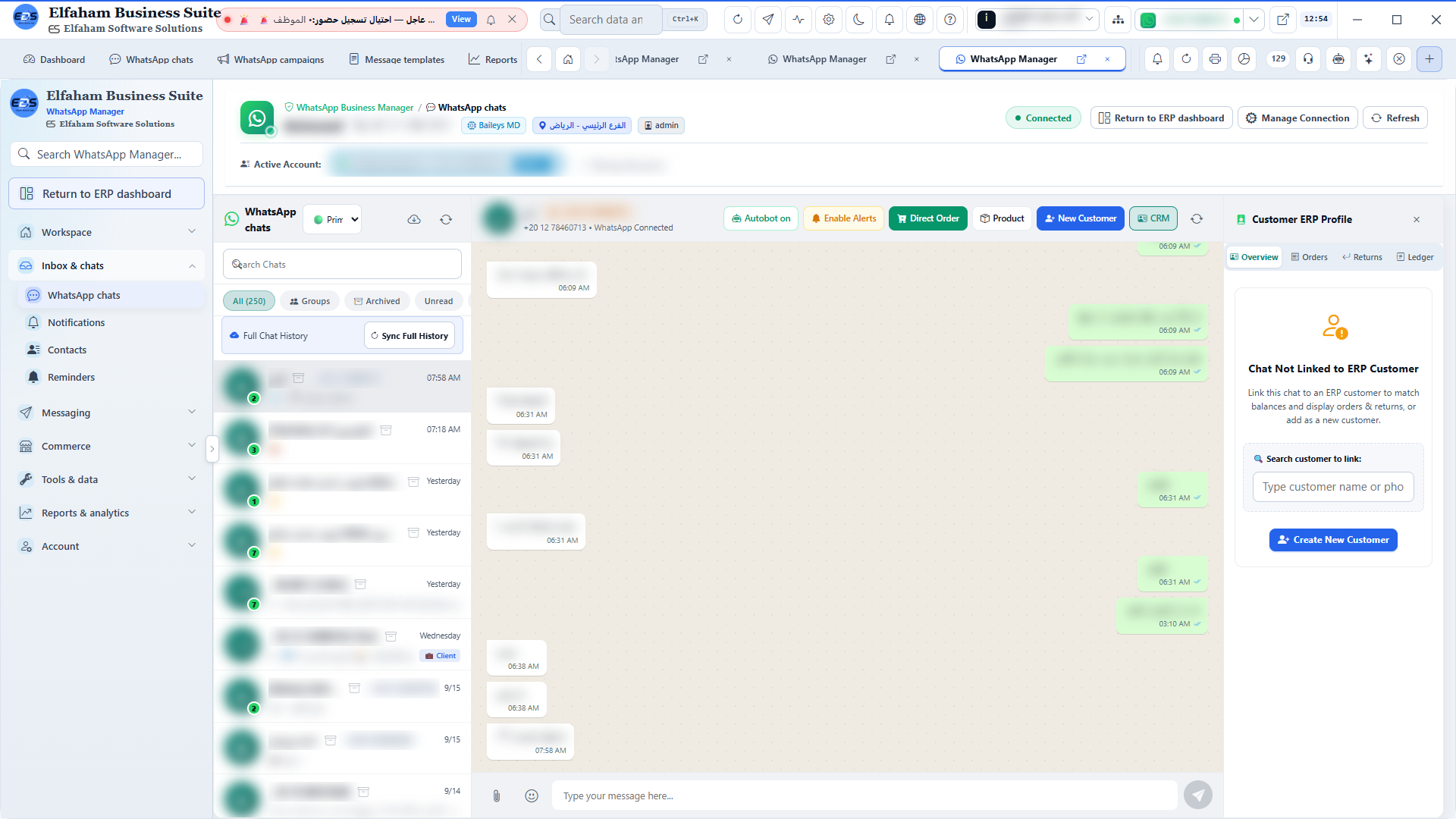Screen dimensions: 1456x819
Task: Add a new tab with plus button
Action: click(1429, 59)
